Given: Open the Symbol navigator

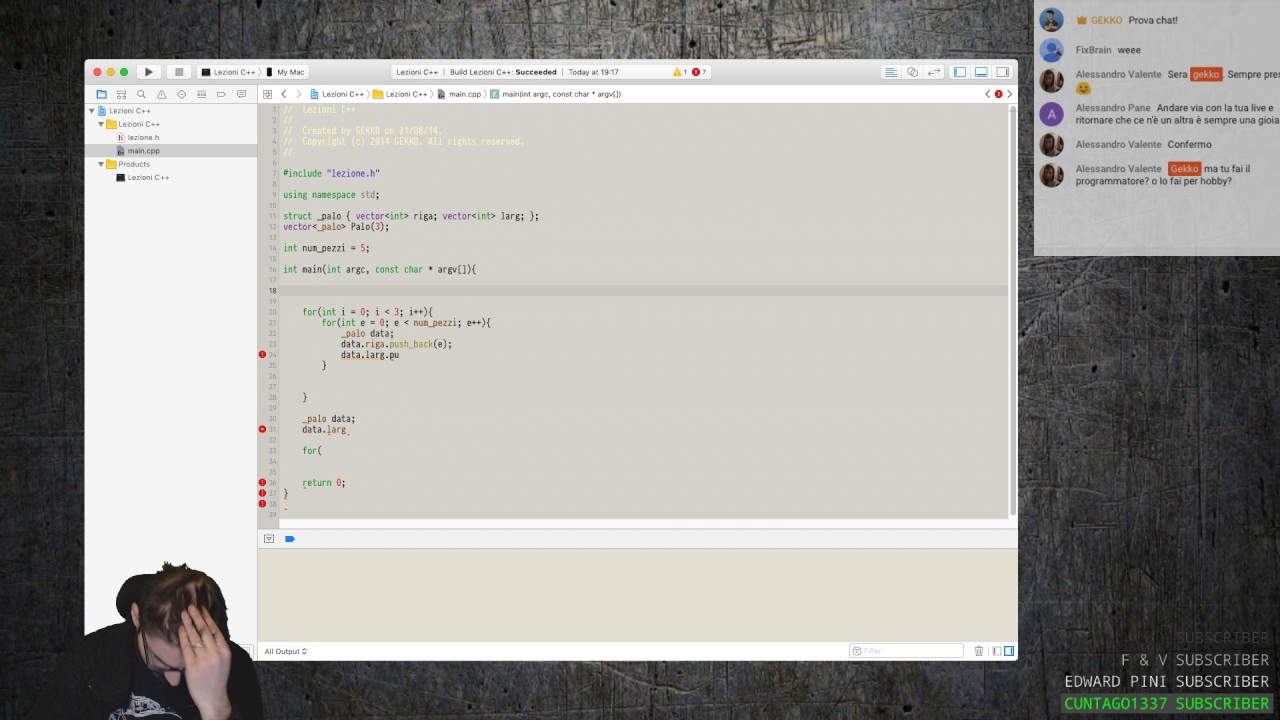Looking at the screenshot, I should coord(121,94).
